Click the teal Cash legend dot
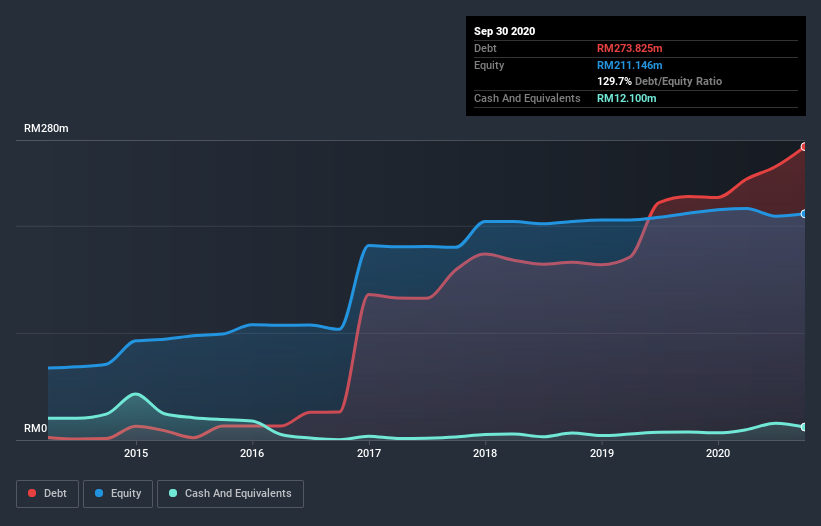 (173, 493)
